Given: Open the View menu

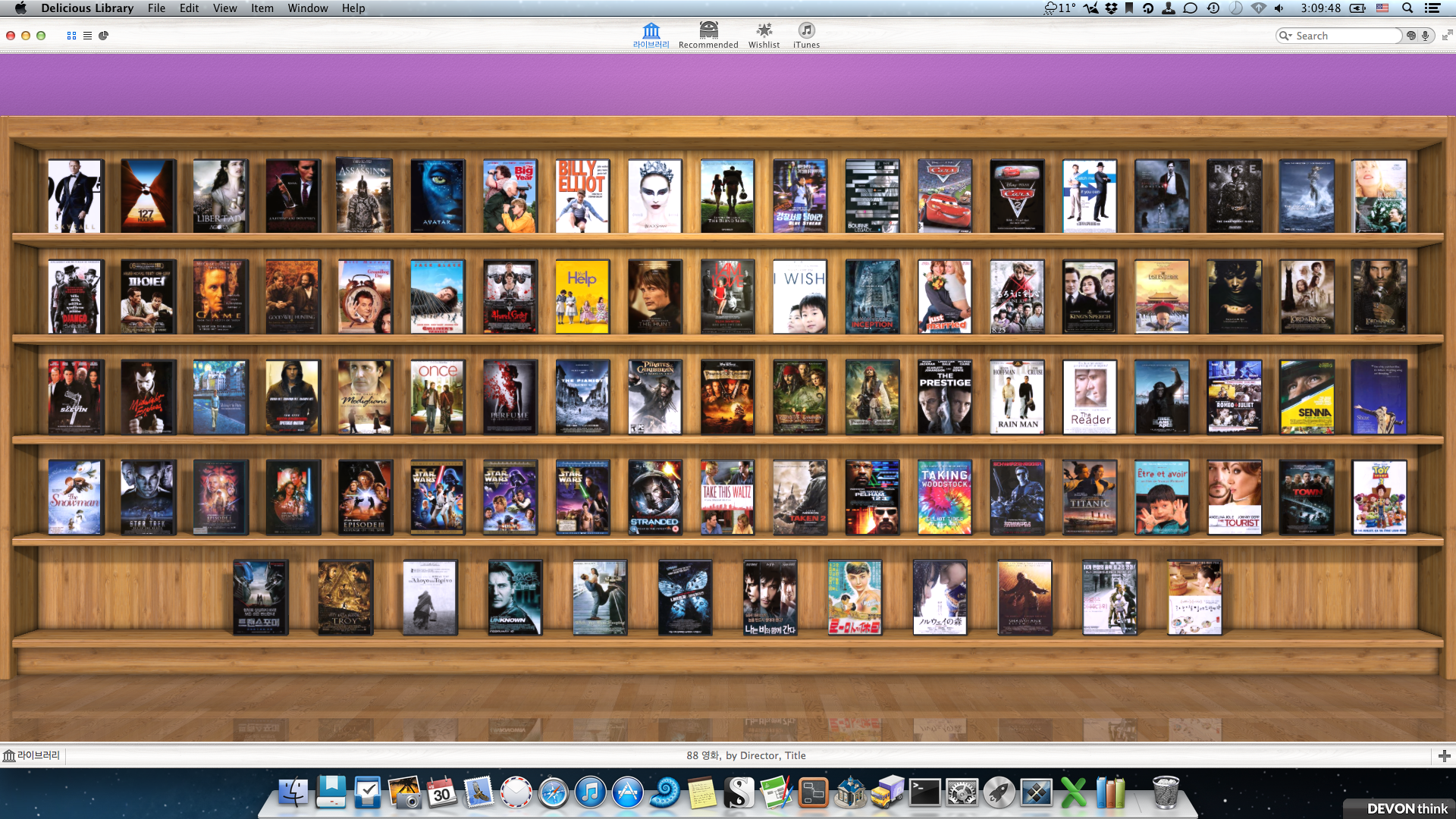Looking at the screenshot, I should coord(224,8).
